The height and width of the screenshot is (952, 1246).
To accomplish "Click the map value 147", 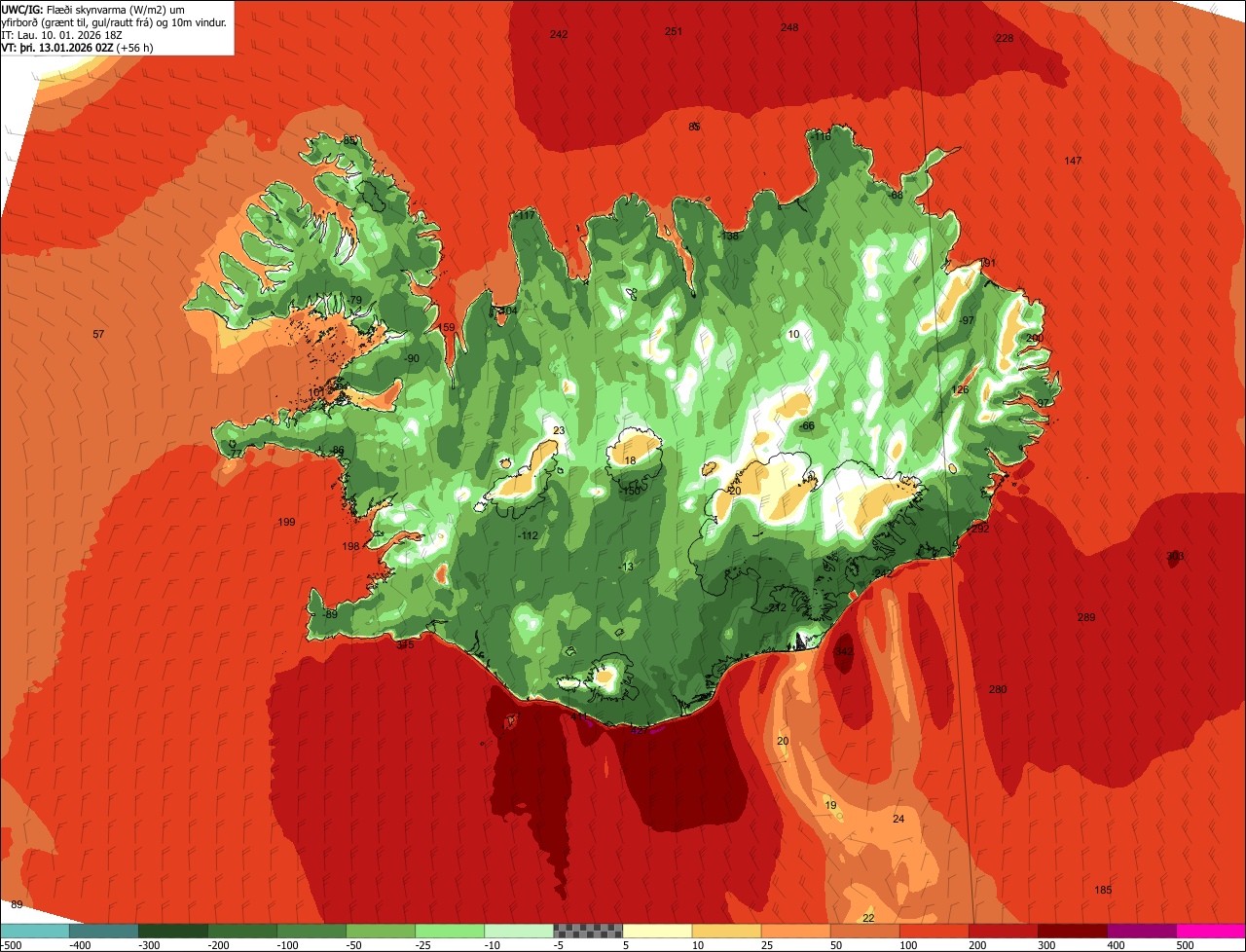I will [x=1073, y=161].
